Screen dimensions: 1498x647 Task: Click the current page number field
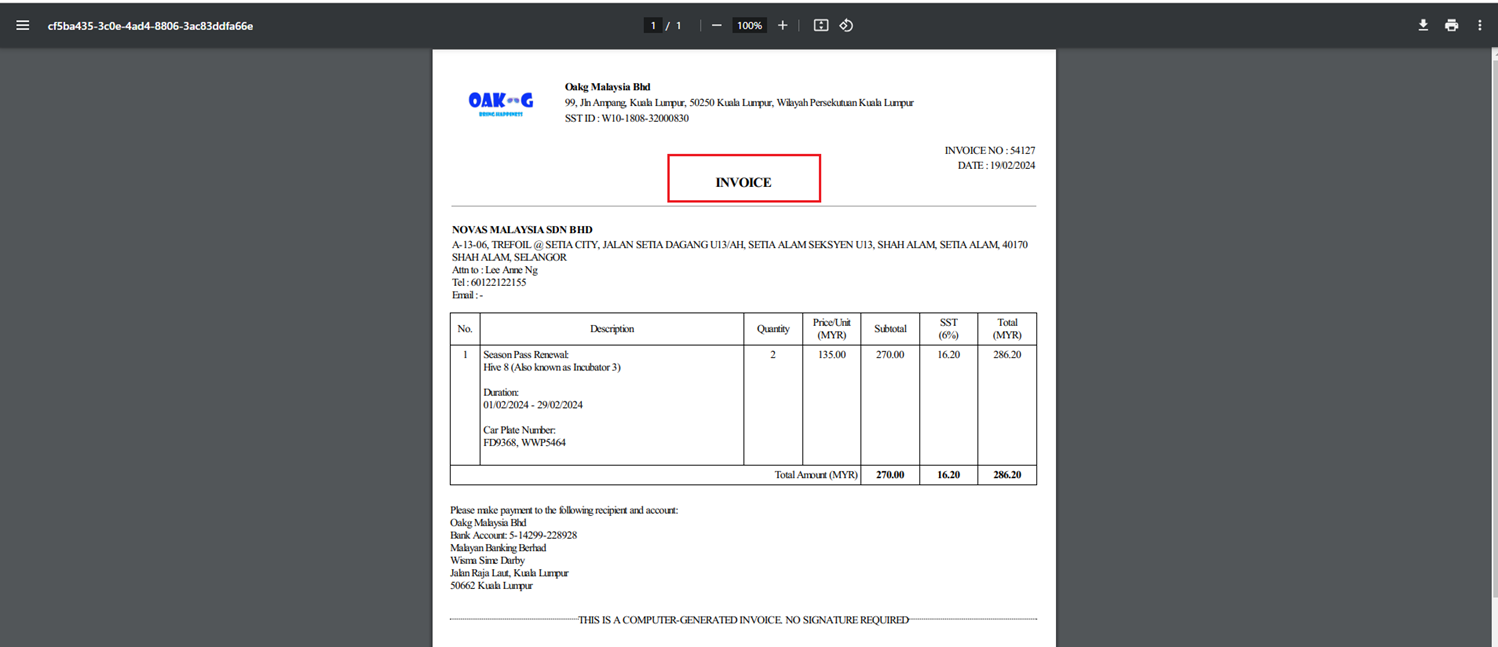click(653, 25)
